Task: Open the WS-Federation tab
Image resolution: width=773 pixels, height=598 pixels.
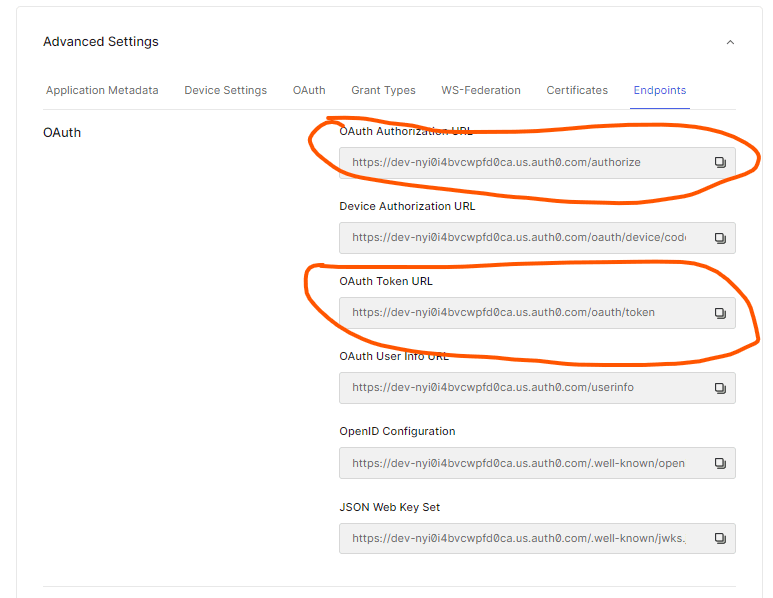Action: click(481, 90)
